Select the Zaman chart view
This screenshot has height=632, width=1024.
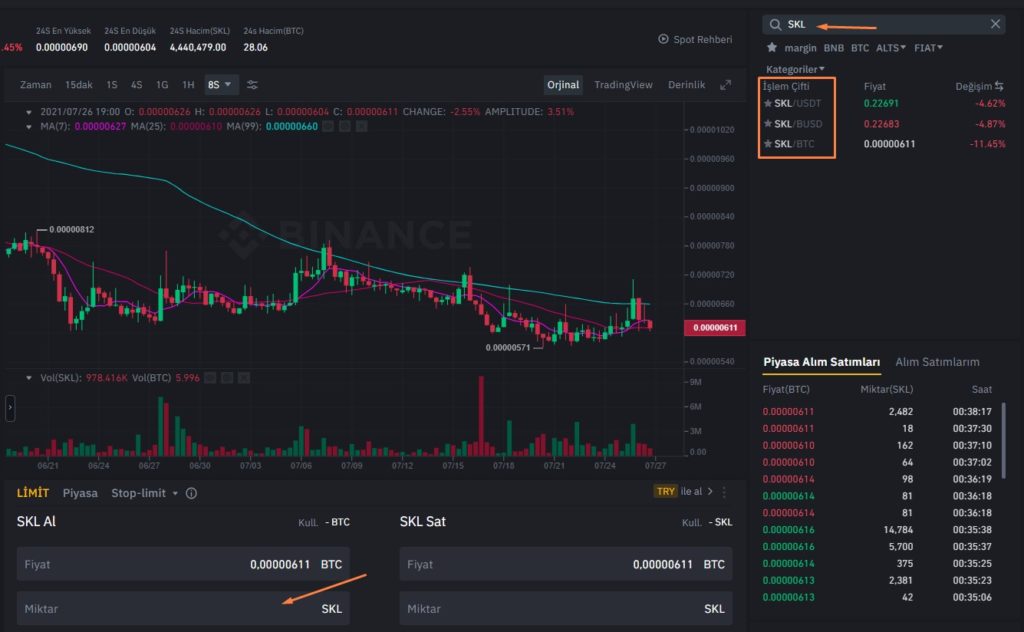36,85
